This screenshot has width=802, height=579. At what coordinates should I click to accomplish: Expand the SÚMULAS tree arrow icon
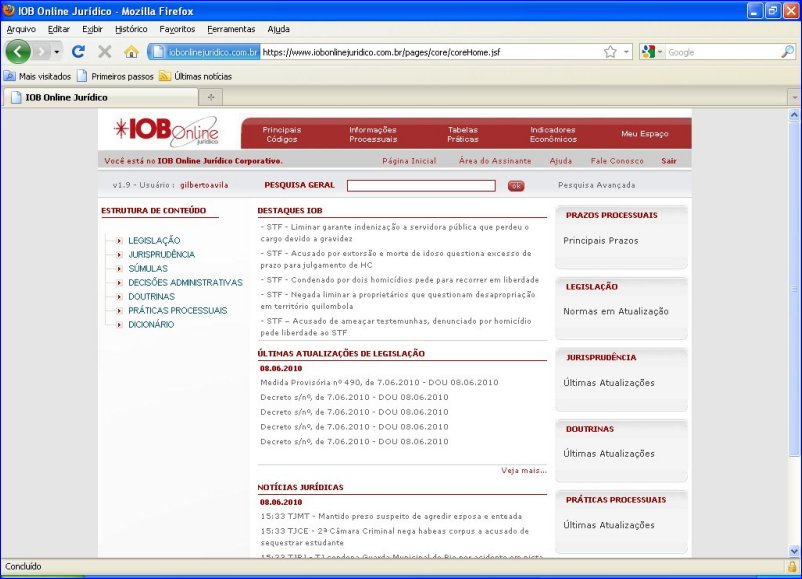(119, 269)
